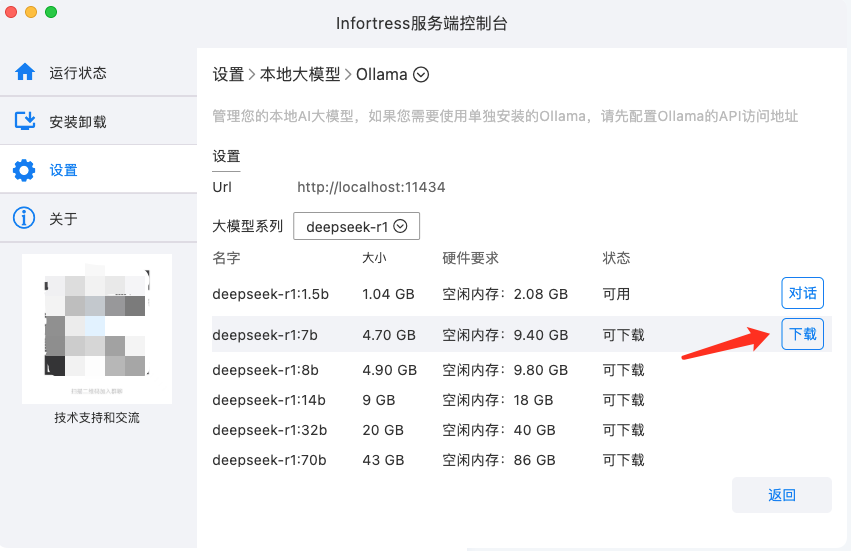Click 设置 in the breadcrumb path
The height and width of the screenshot is (551, 851).
click(228, 74)
